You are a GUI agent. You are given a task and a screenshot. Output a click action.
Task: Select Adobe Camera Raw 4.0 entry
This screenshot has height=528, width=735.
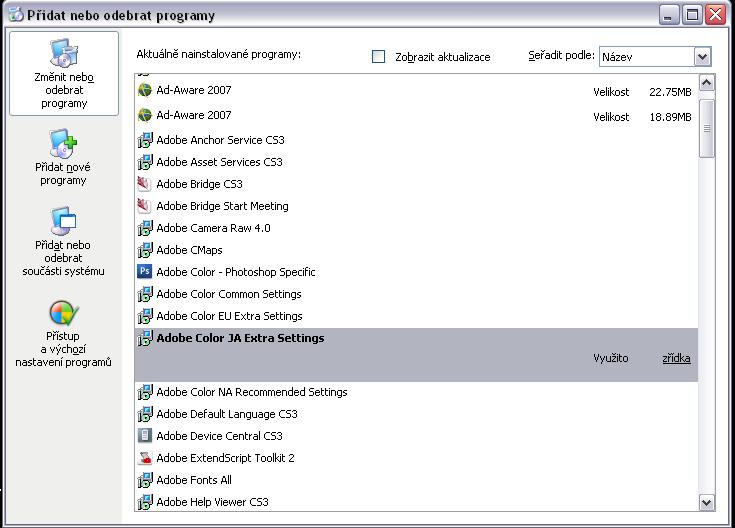213,228
